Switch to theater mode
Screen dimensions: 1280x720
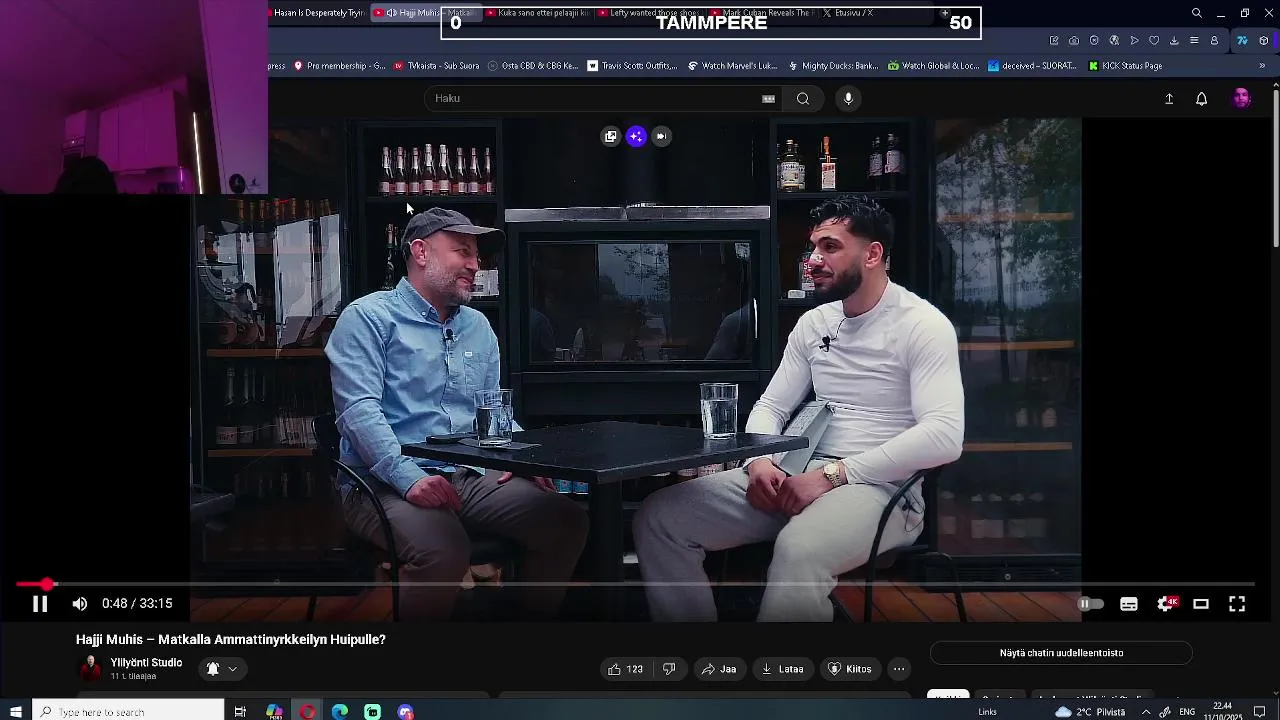click(1201, 604)
